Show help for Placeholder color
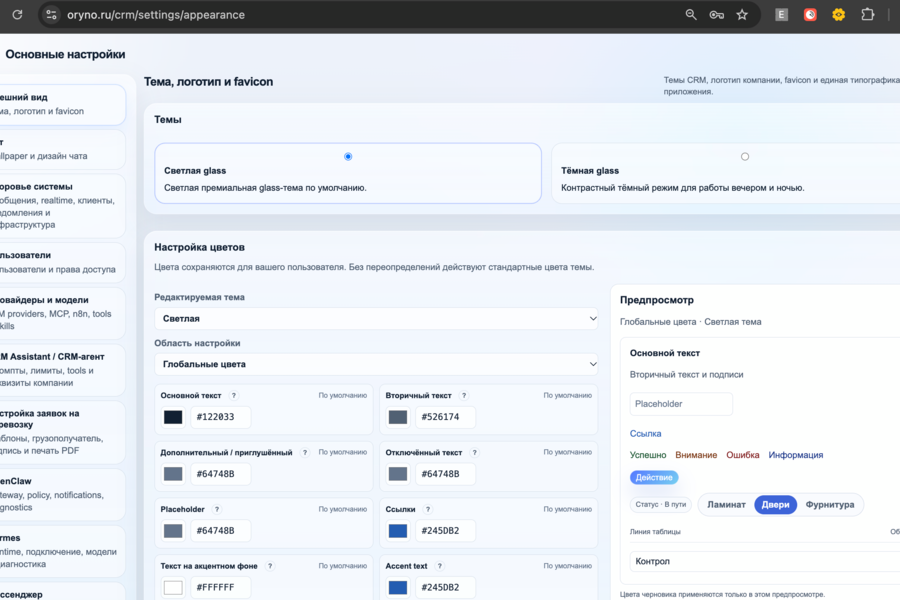The width and height of the screenshot is (900, 600). click(x=217, y=509)
